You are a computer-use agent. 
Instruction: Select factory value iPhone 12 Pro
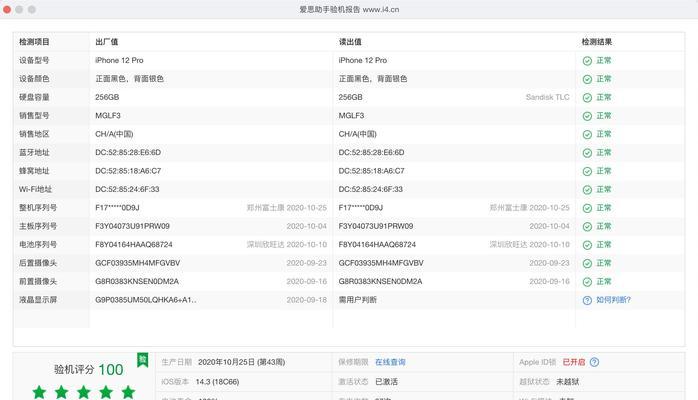pos(119,60)
